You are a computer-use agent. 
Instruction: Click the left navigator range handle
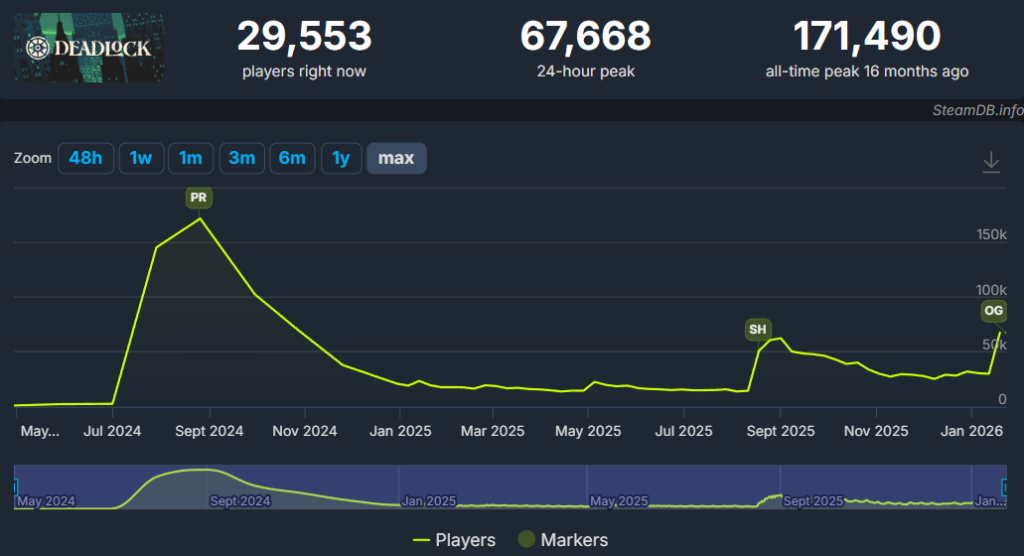pos(17,487)
